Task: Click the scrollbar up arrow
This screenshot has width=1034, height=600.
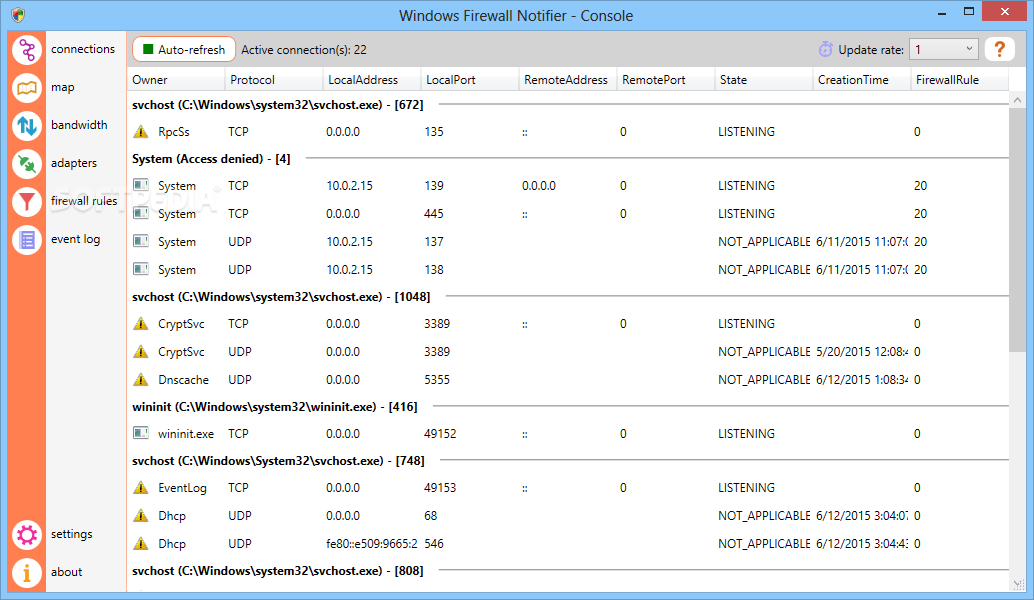Action: pos(1017,100)
